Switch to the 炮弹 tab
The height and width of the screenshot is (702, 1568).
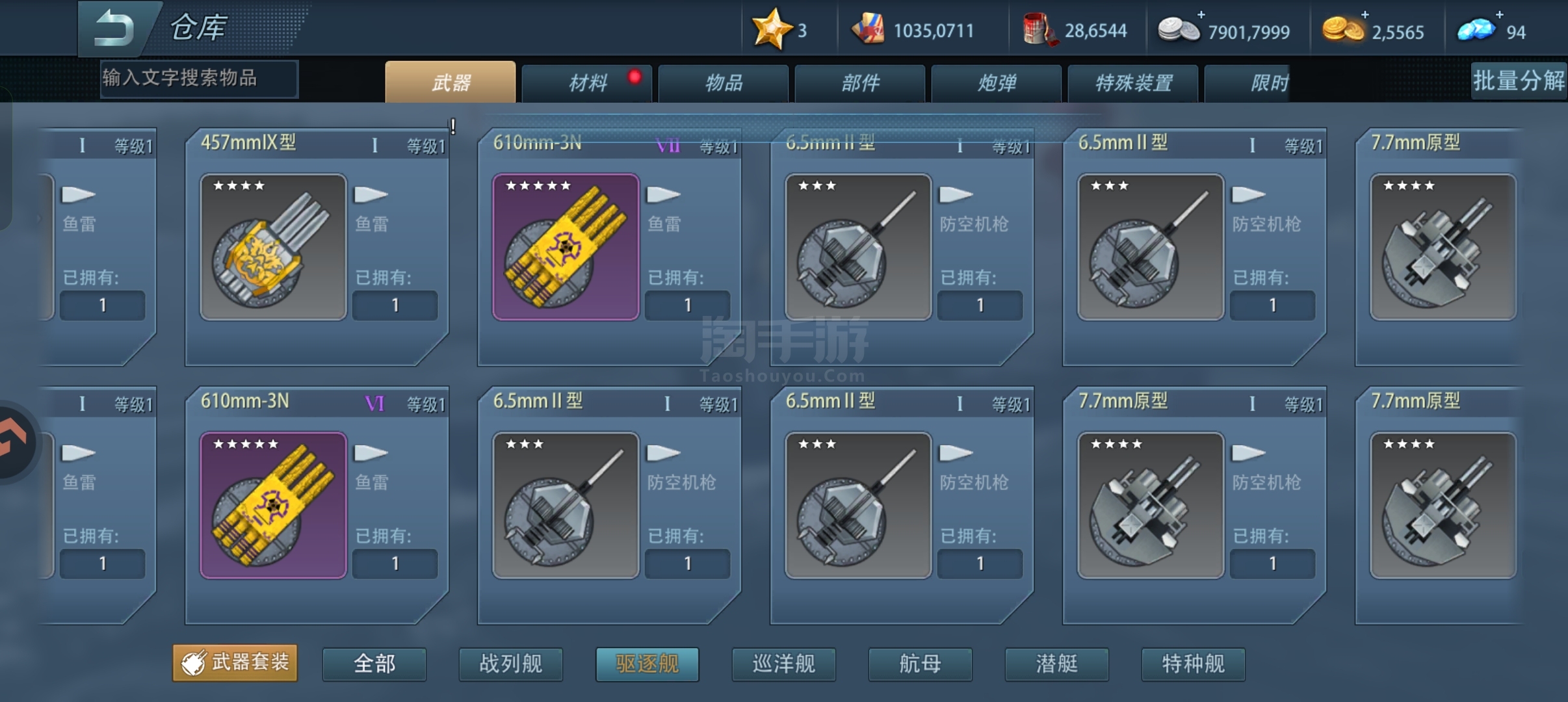coord(997,83)
